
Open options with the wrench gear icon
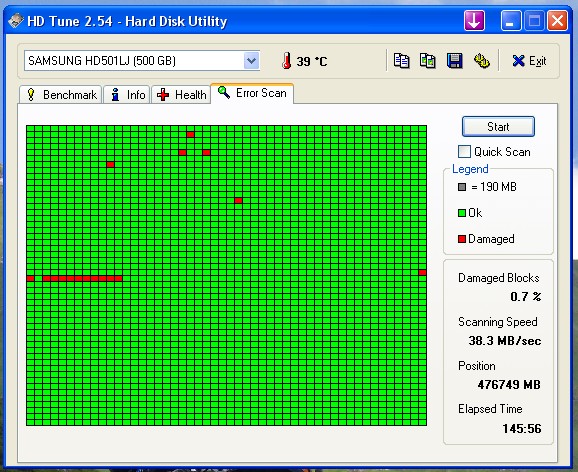point(481,61)
